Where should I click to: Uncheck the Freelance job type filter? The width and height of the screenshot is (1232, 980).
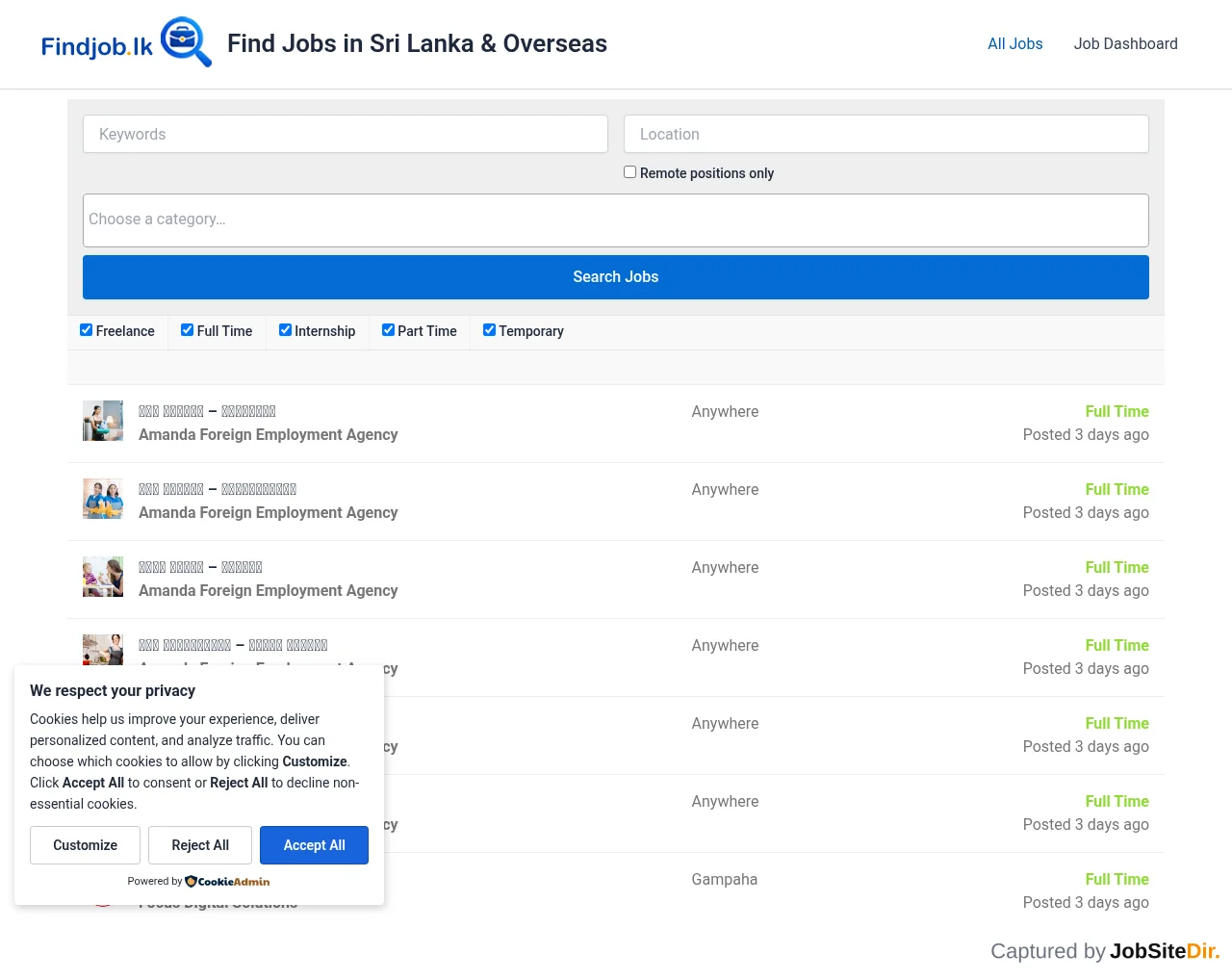tap(87, 330)
